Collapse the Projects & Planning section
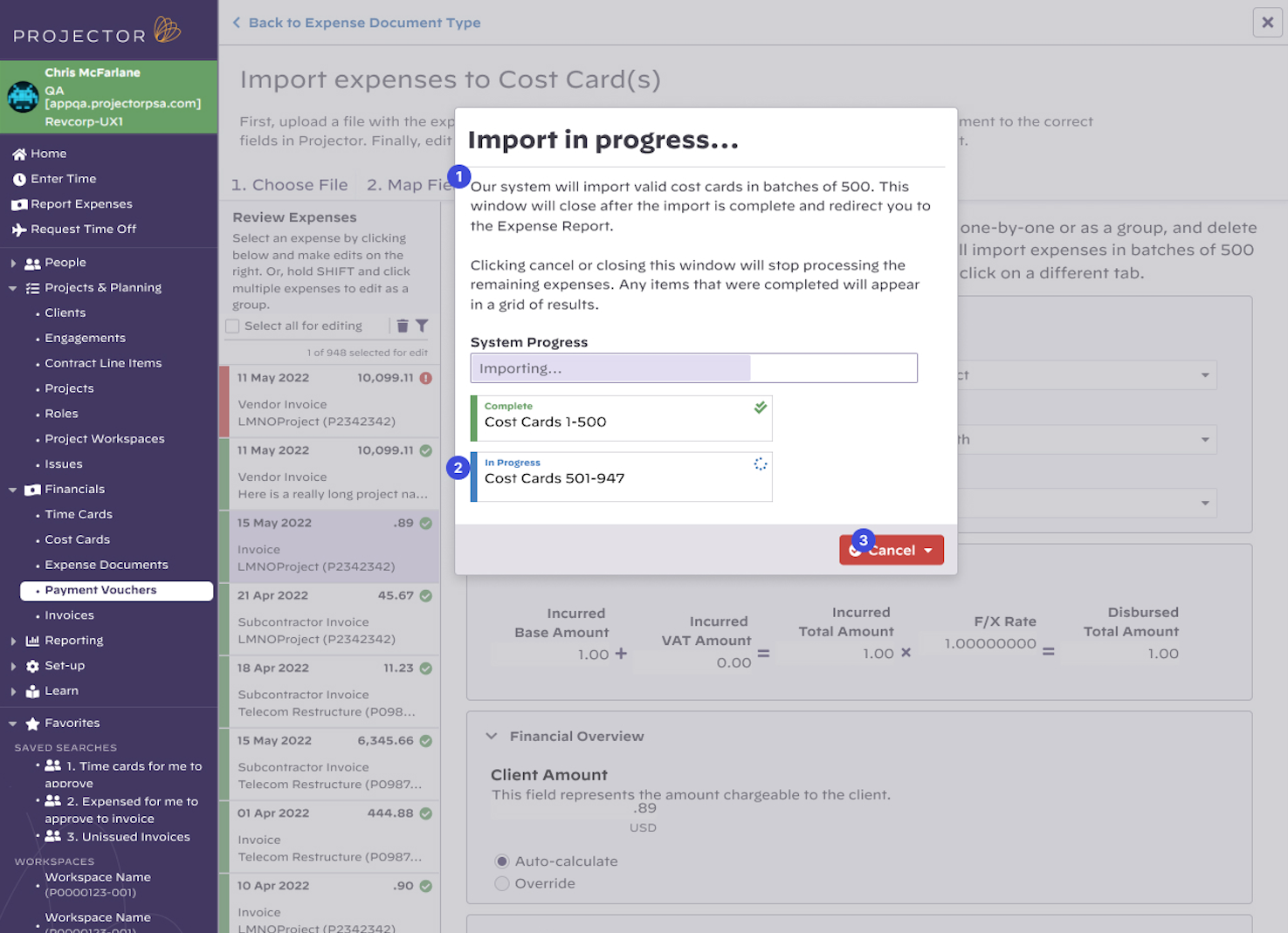The height and width of the screenshot is (933, 1288). pyautogui.click(x=13, y=289)
